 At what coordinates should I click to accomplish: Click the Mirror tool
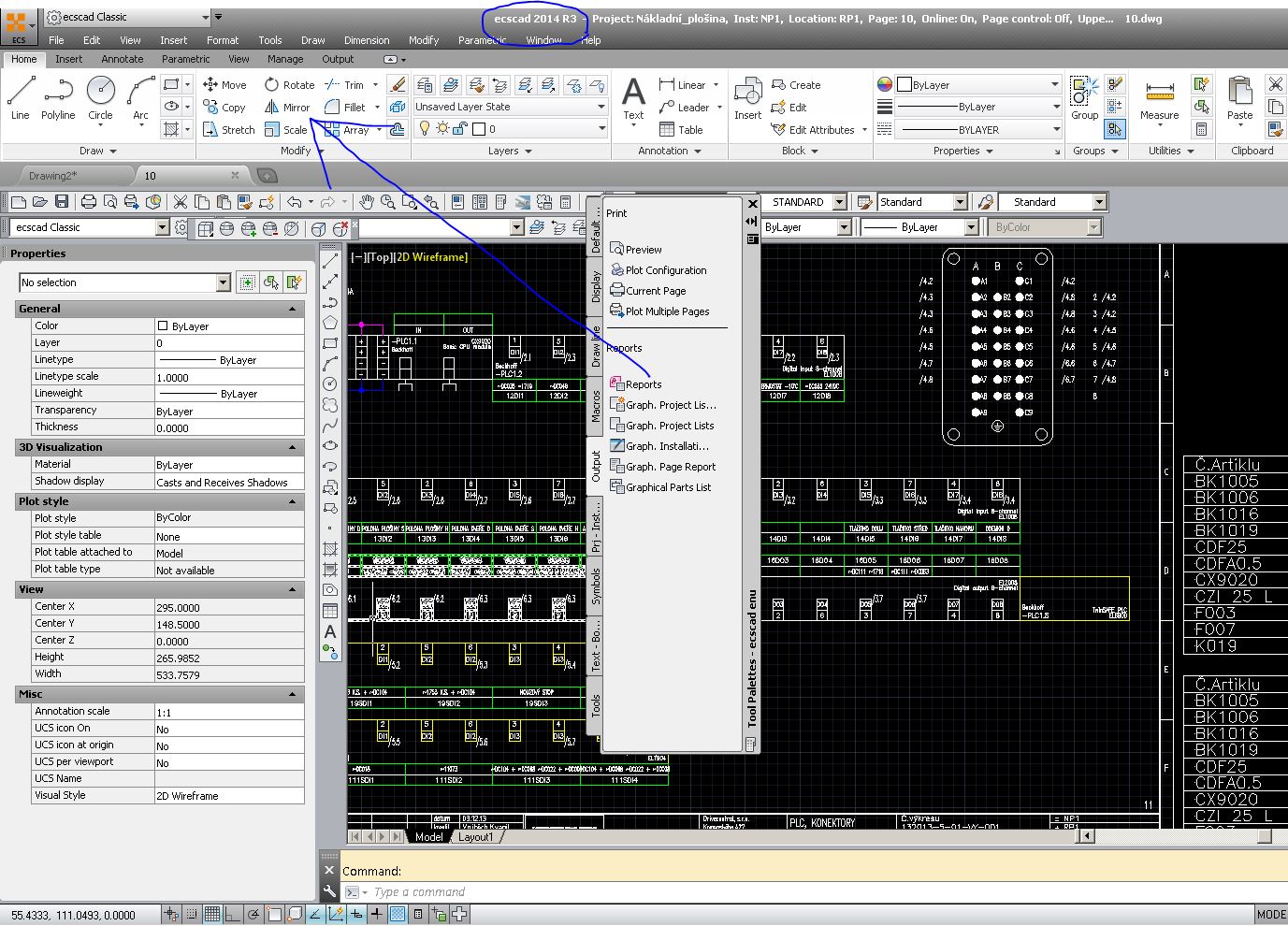(287, 108)
